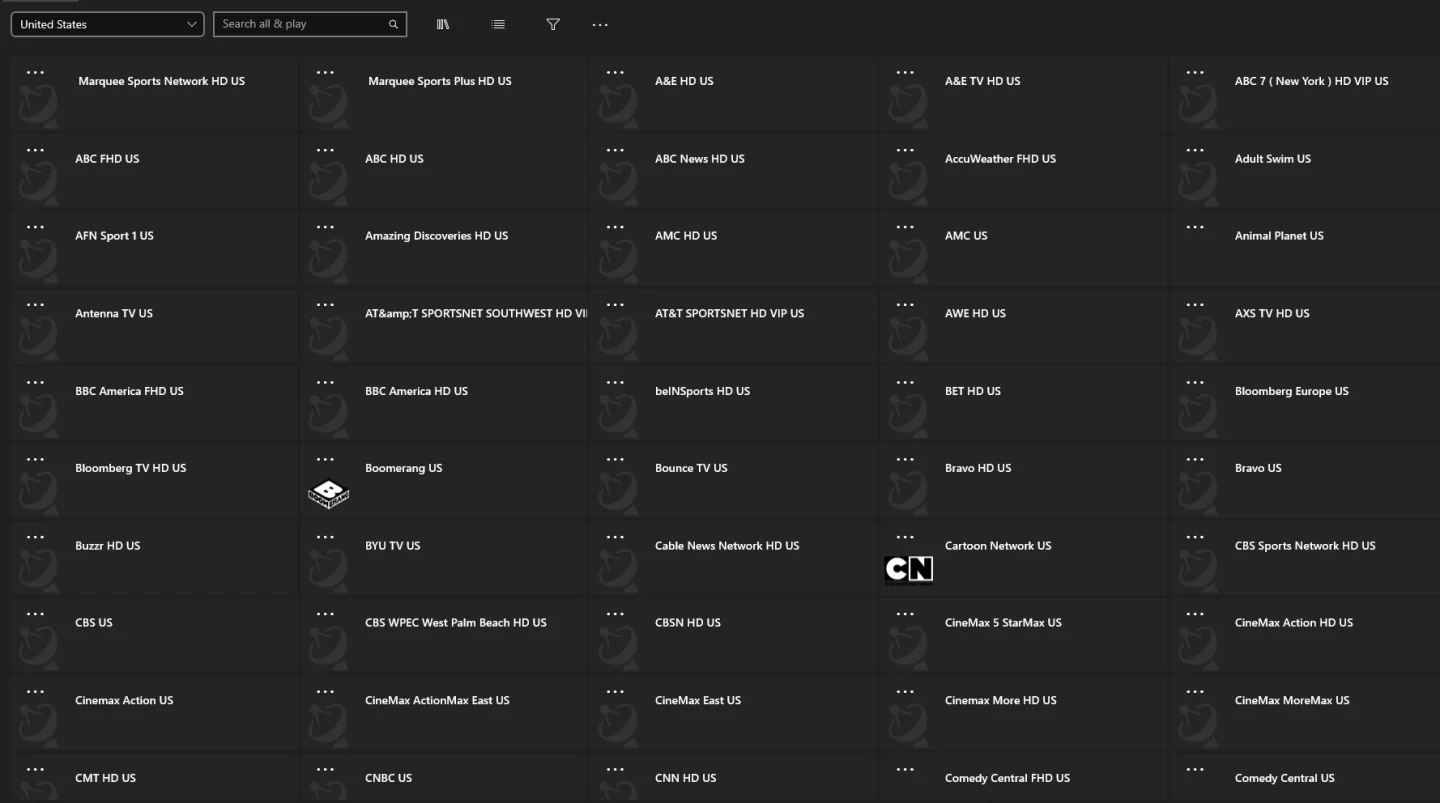Click the Cartoon Network CN logo
Image resolution: width=1440 pixels, height=803 pixels.
tap(909, 569)
